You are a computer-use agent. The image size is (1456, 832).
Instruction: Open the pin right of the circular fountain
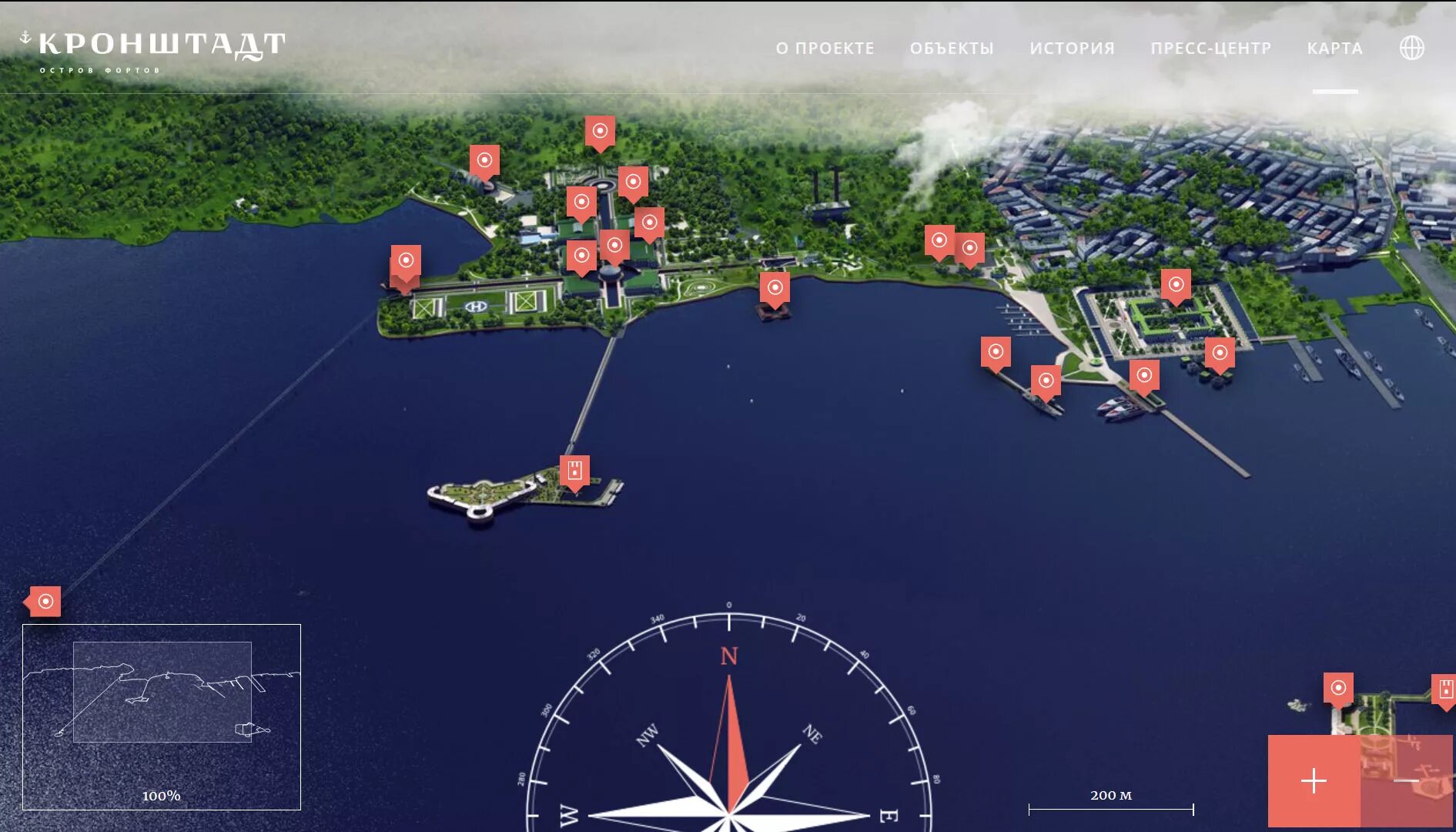[x=633, y=183]
